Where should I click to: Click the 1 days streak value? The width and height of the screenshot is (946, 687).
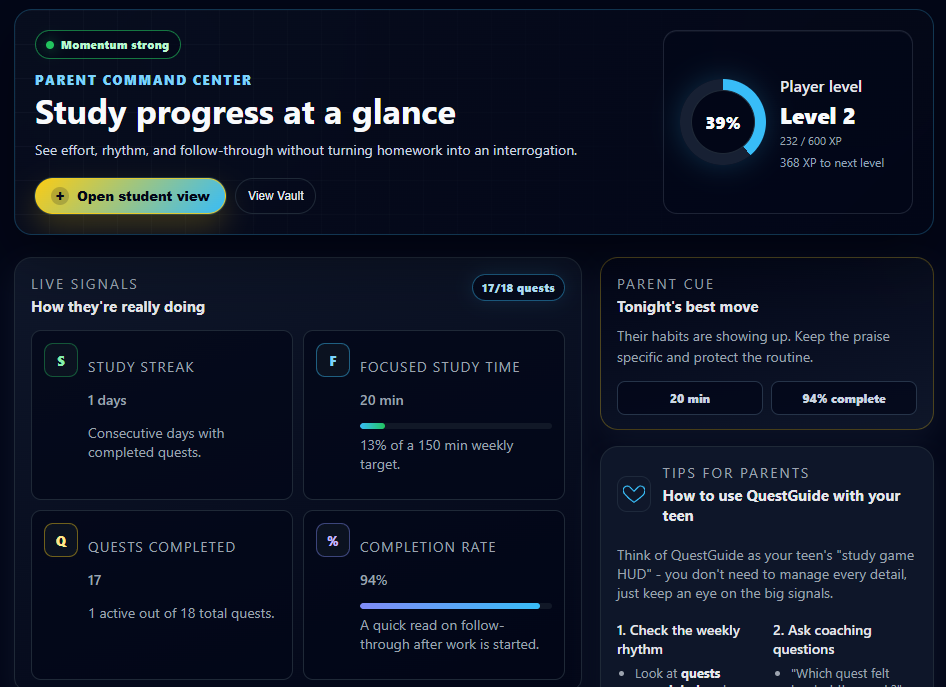click(x=107, y=400)
